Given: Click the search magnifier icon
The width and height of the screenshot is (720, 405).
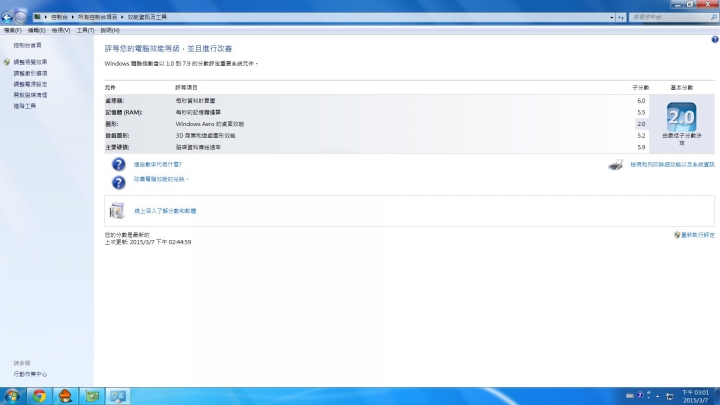Looking at the screenshot, I should 714,17.
